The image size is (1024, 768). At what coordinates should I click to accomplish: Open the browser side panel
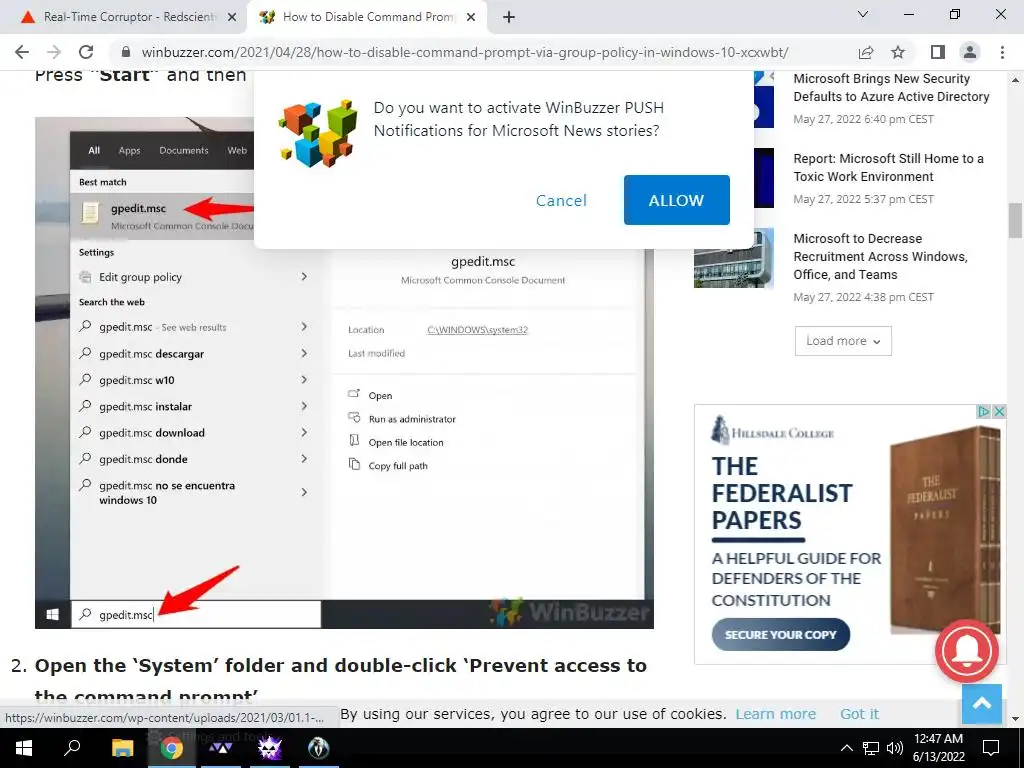pos(938,52)
